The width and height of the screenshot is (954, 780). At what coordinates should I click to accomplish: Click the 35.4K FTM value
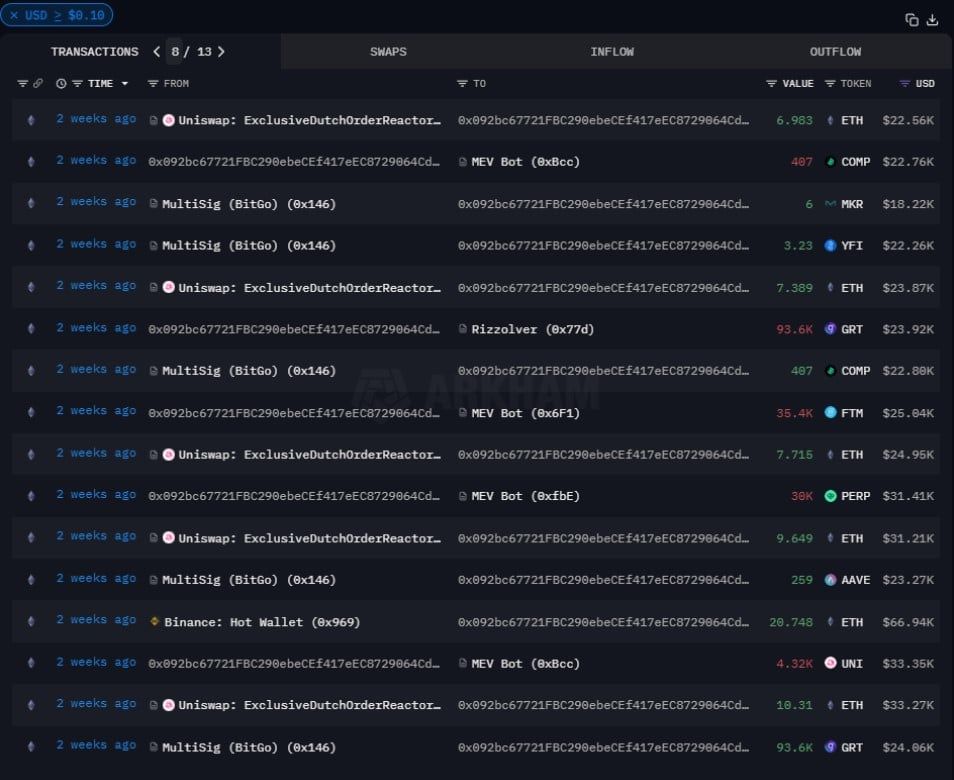pyautogui.click(x=795, y=413)
